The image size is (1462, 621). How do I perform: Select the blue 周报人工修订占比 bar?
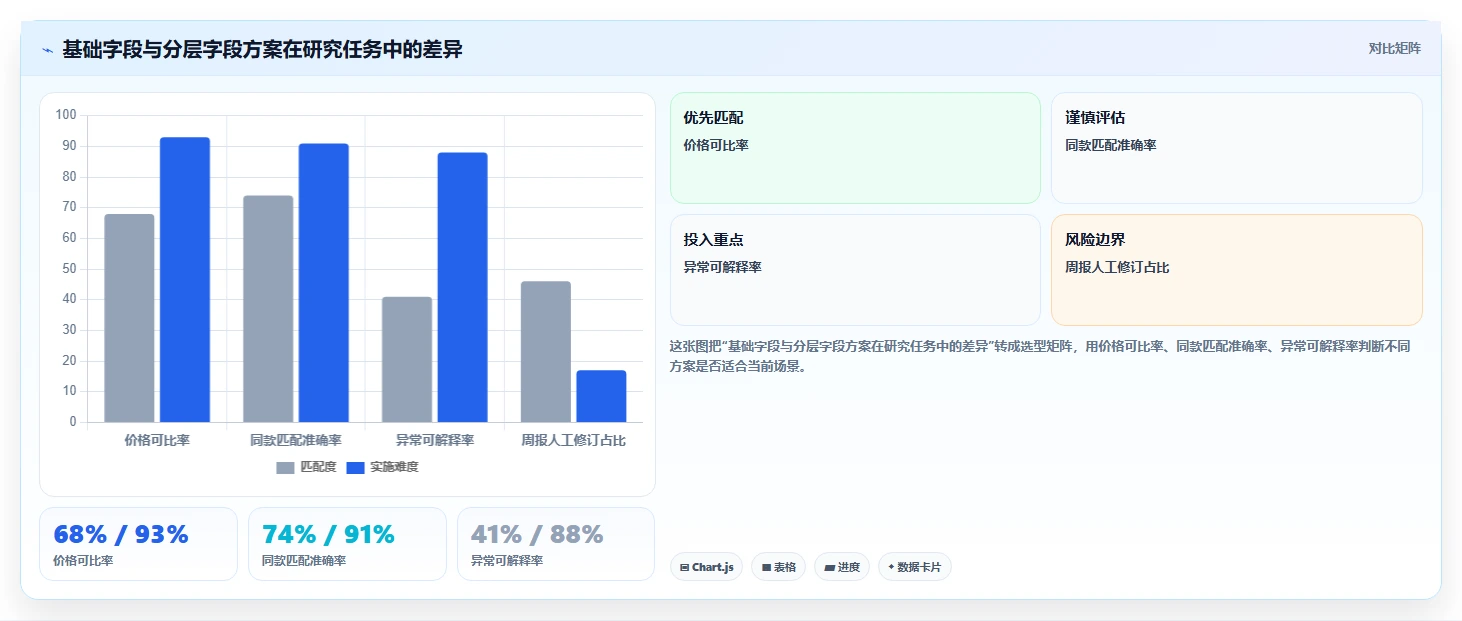pos(601,396)
